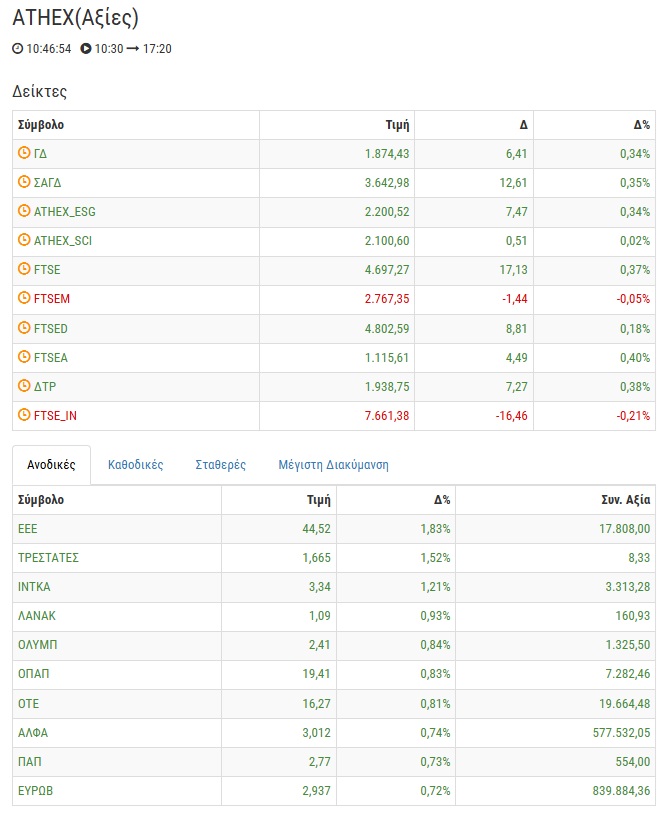Image resolution: width=668 pixels, height=816 pixels.
Task: Open the ΕΕΕ stock link
Action: click(x=27, y=529)
